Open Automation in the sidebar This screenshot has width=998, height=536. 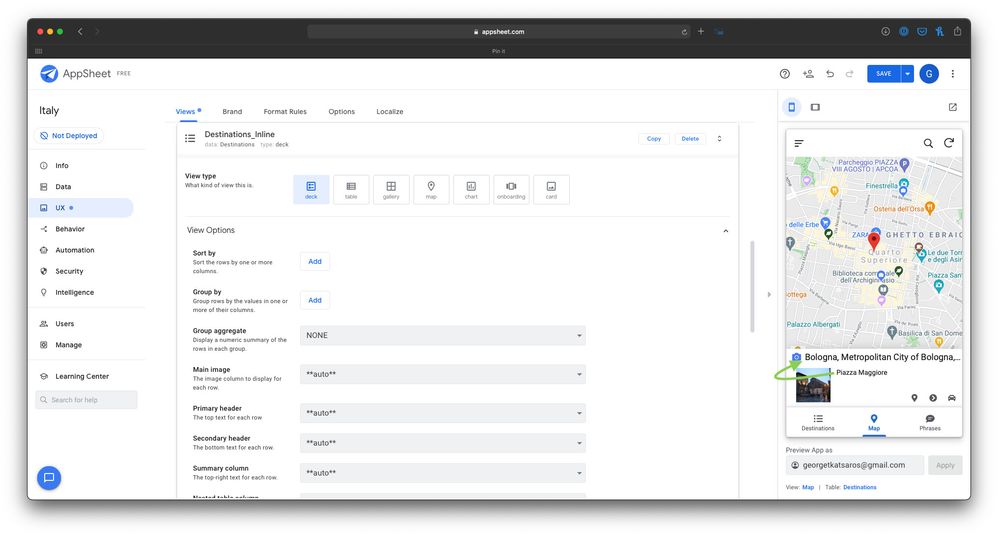pos(74,250)
